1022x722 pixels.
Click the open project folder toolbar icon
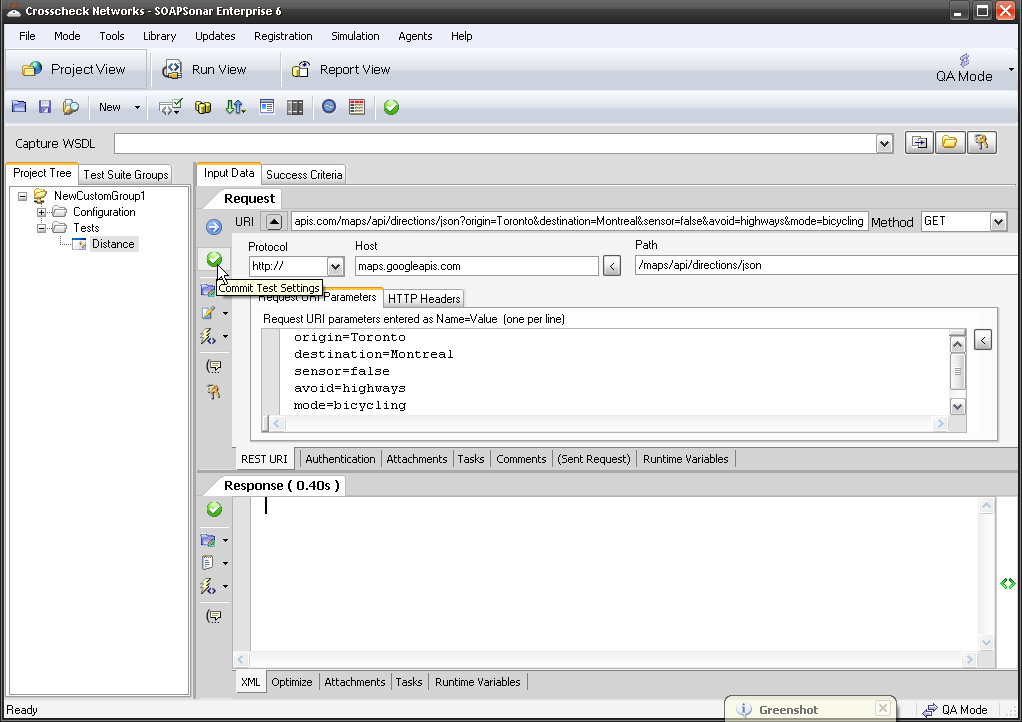click(x=19, y=107)
